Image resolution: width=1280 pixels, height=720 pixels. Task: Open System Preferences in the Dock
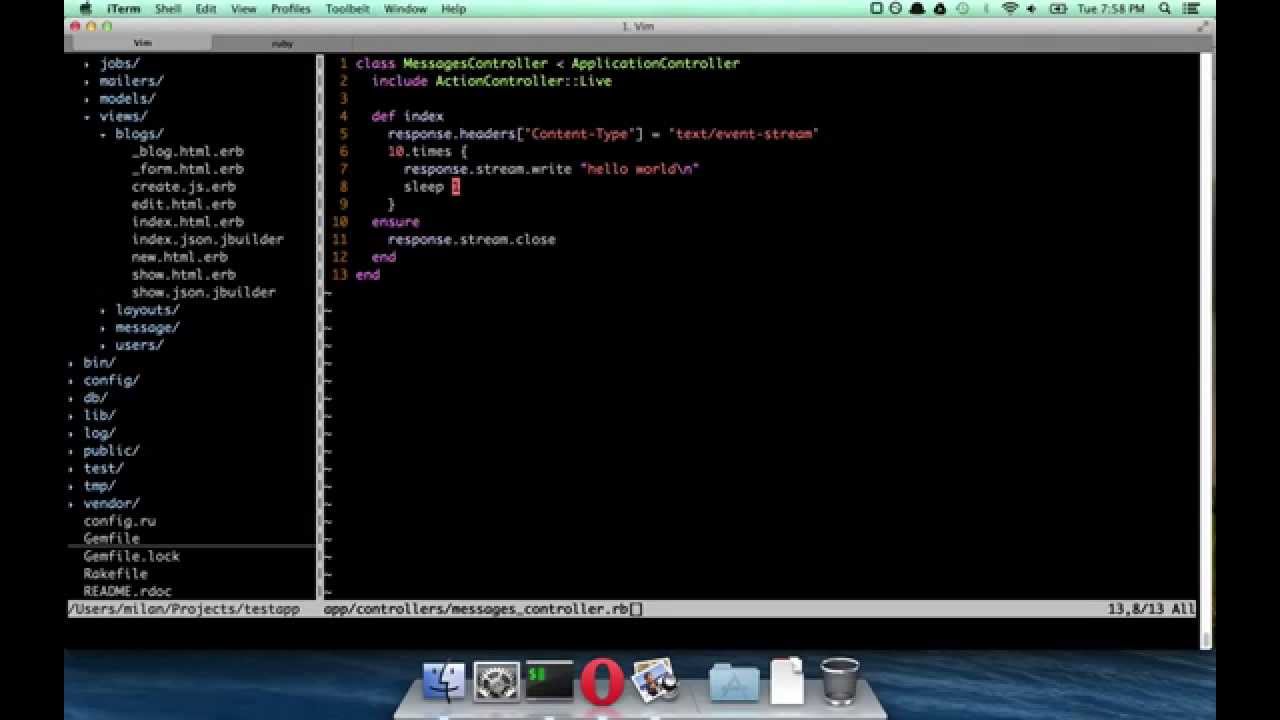(497, 682)
